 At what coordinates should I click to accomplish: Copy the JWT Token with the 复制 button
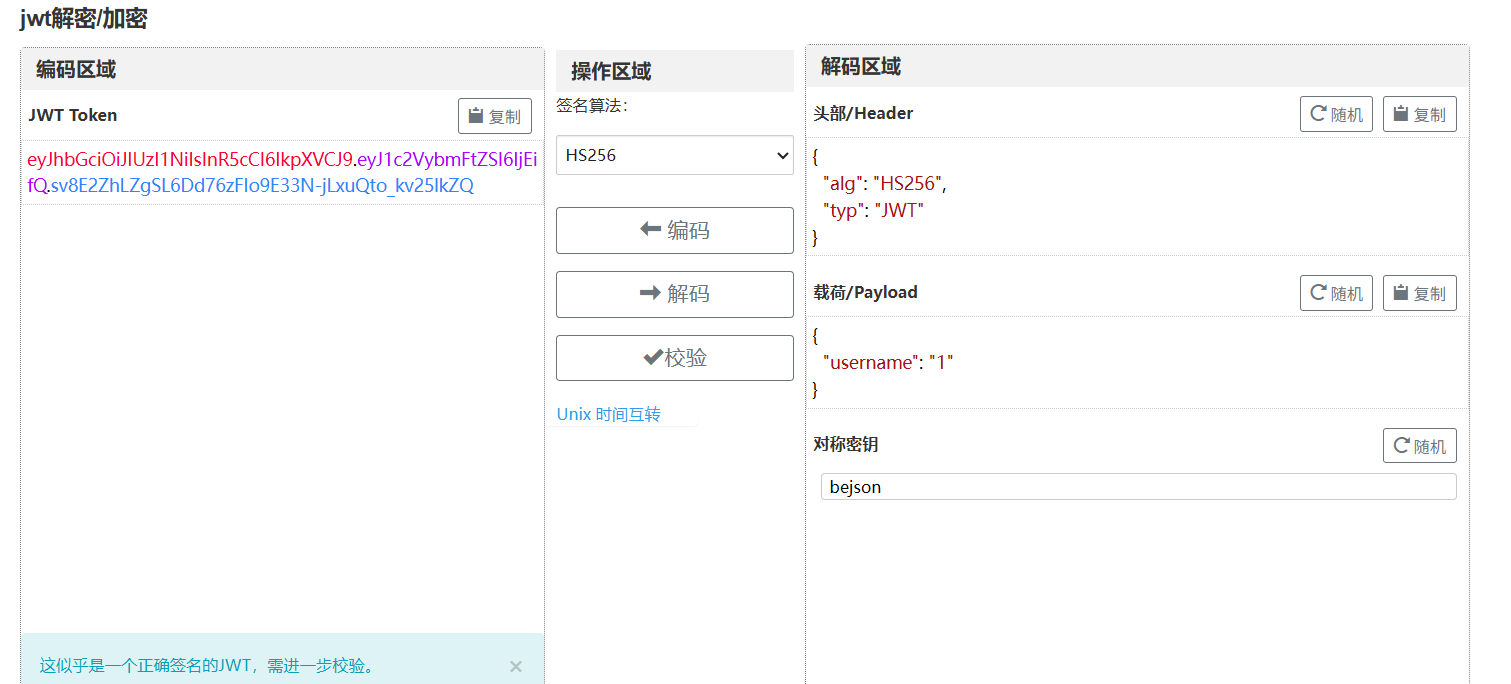[494, 116]
